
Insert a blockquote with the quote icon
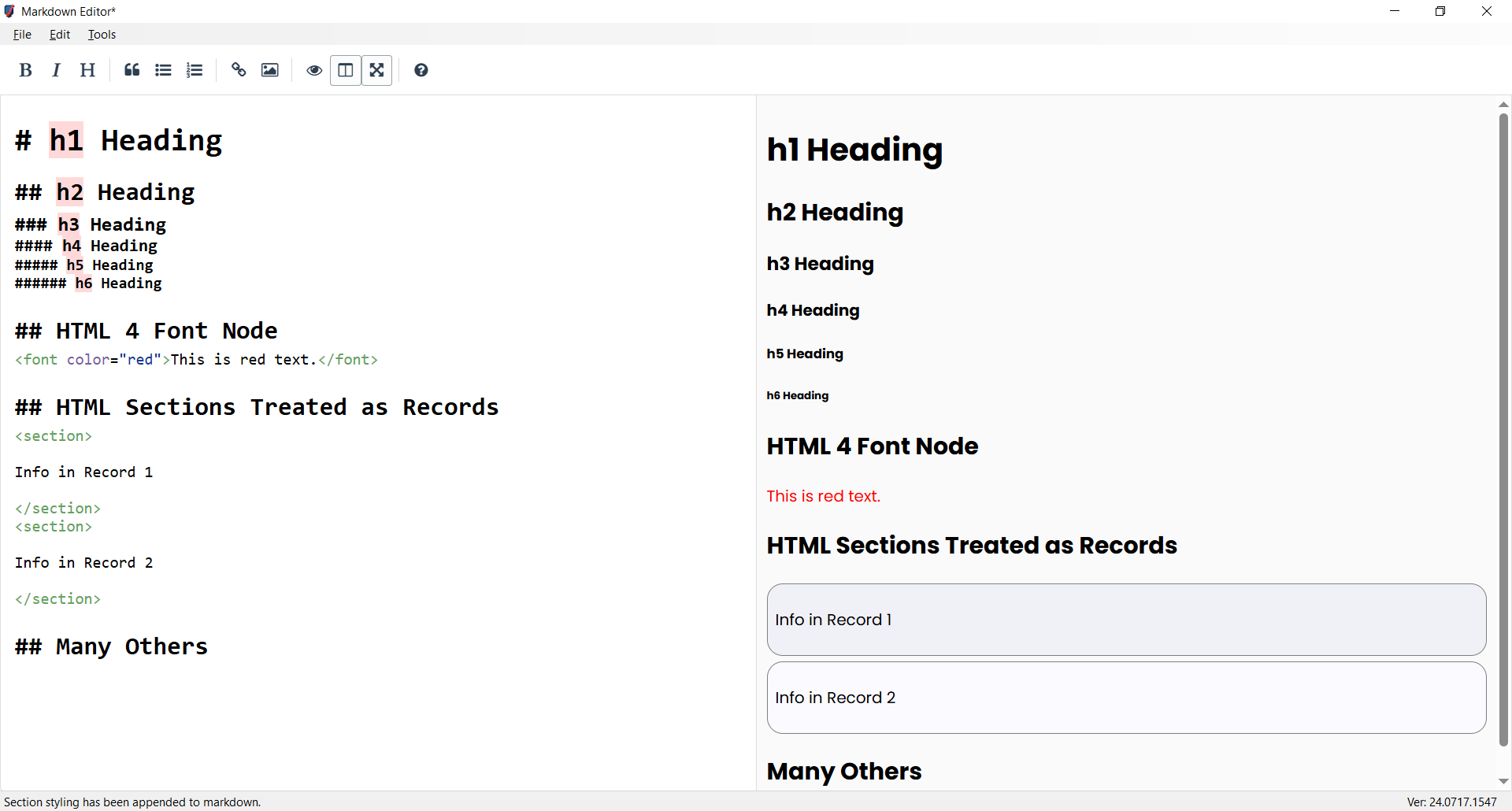132,70
